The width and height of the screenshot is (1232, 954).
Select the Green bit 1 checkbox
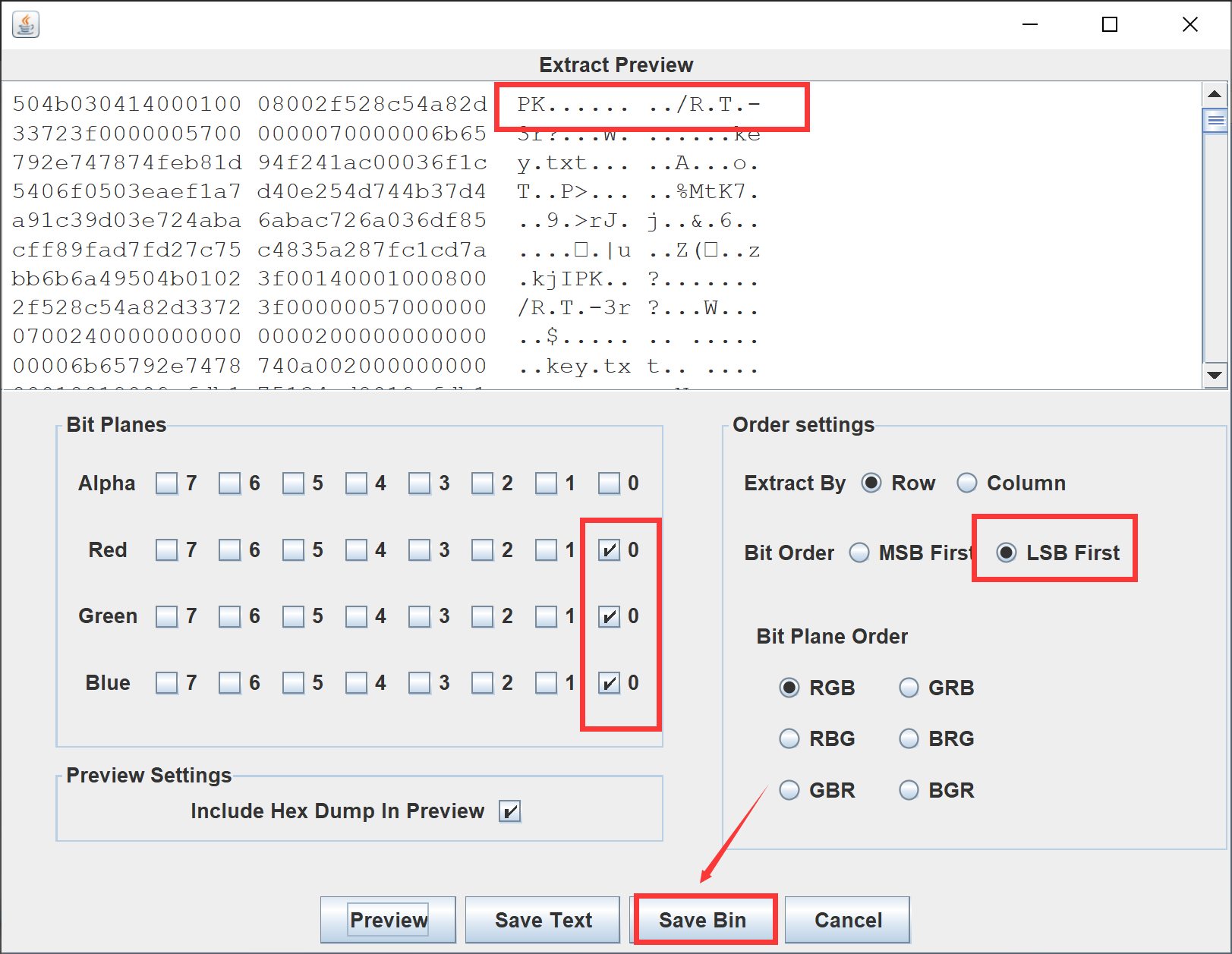[546, 616]
